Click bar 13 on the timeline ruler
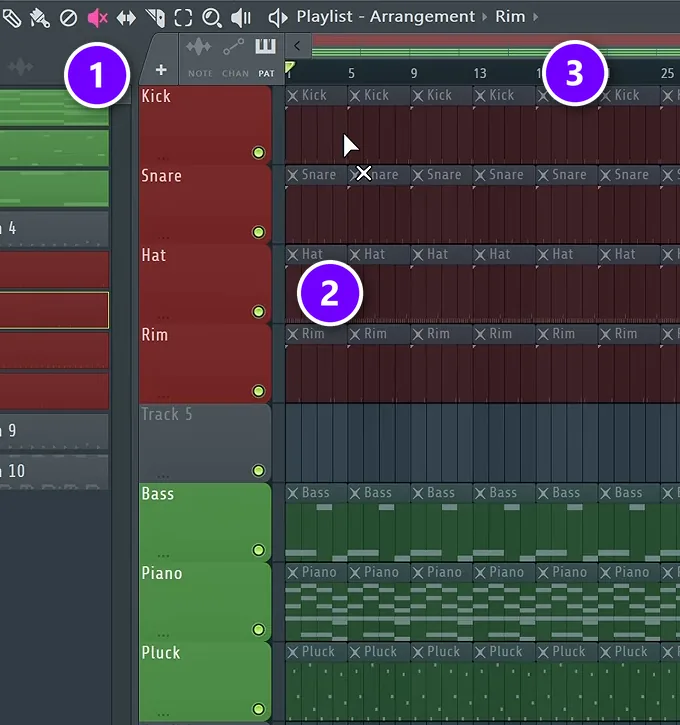This screenshot has width=680, height=725. pyautogui.click(x=480, y=73)
